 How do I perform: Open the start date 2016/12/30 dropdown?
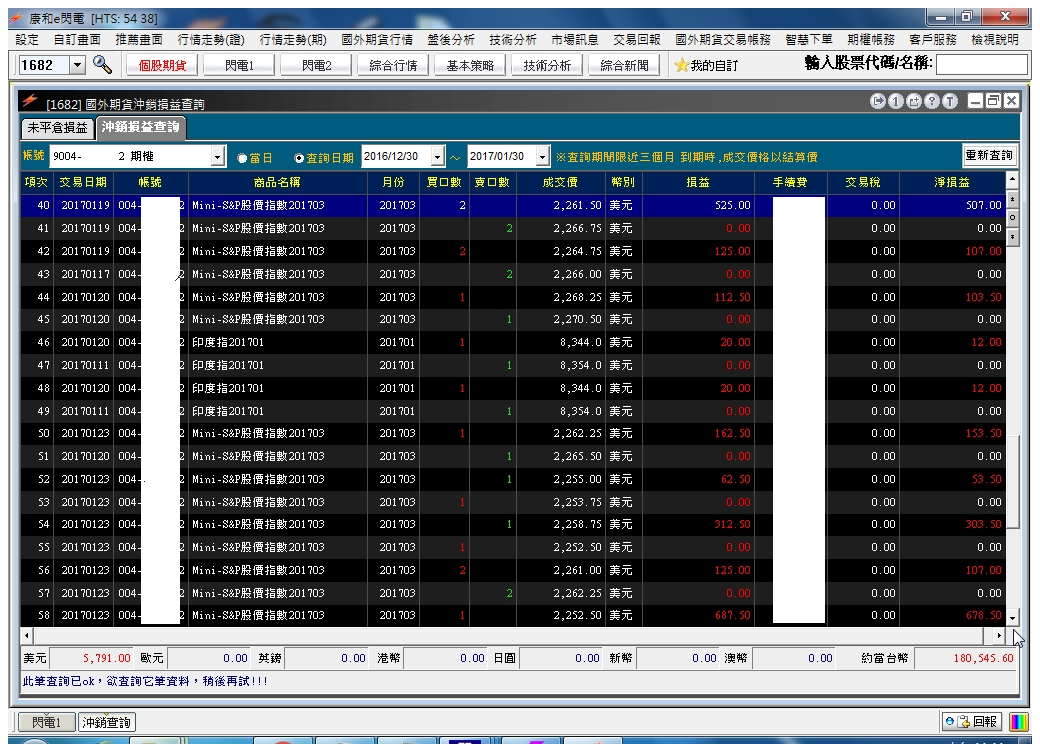tap(438, 156)
